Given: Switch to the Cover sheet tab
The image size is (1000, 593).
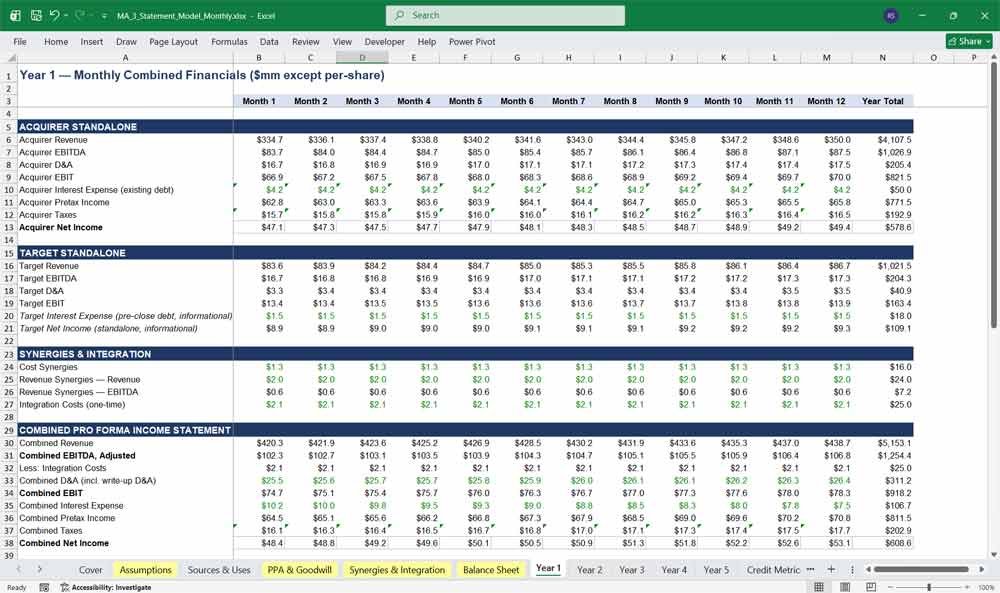Looking at the screenshot, I should coord(91,570).
